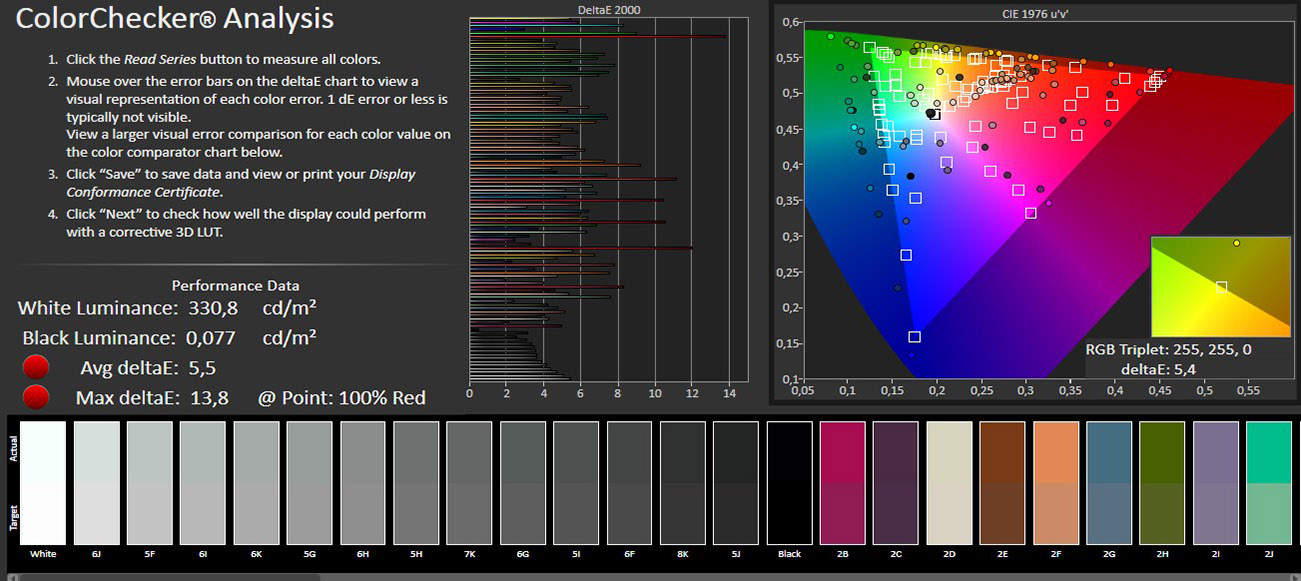Select the 2J green swatch
The height and width of the screenshot is (581, 1301).
click(1269, 482)
